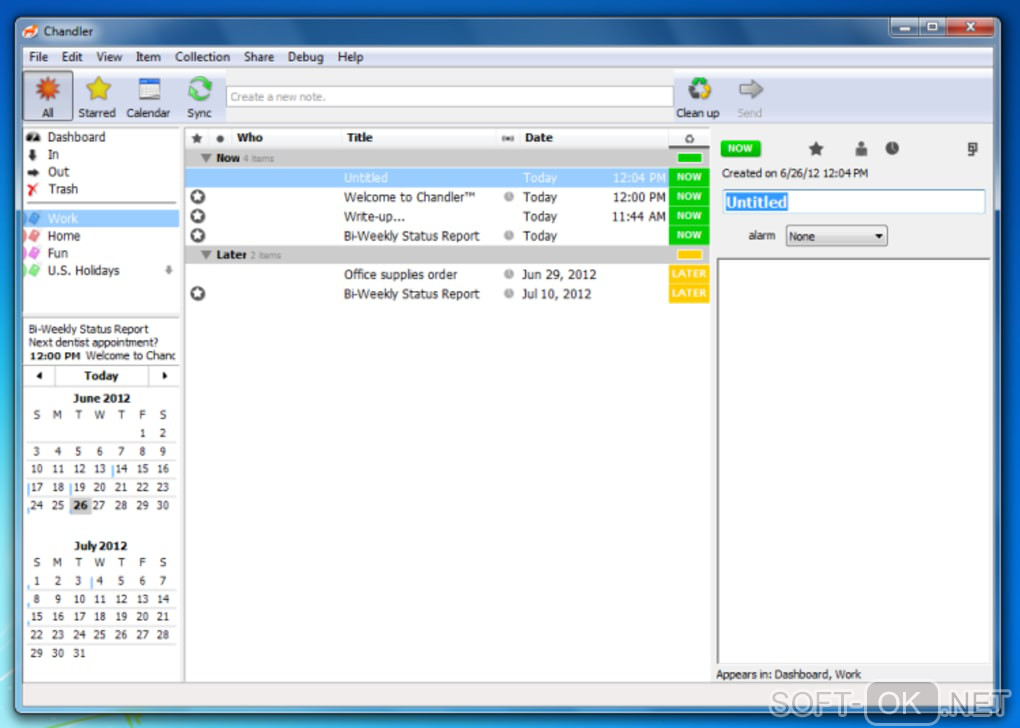The width and height of the screenshot is (1020, 728).
Task: Click the yellow Later section status bar
Action: (x=689, y=255)
